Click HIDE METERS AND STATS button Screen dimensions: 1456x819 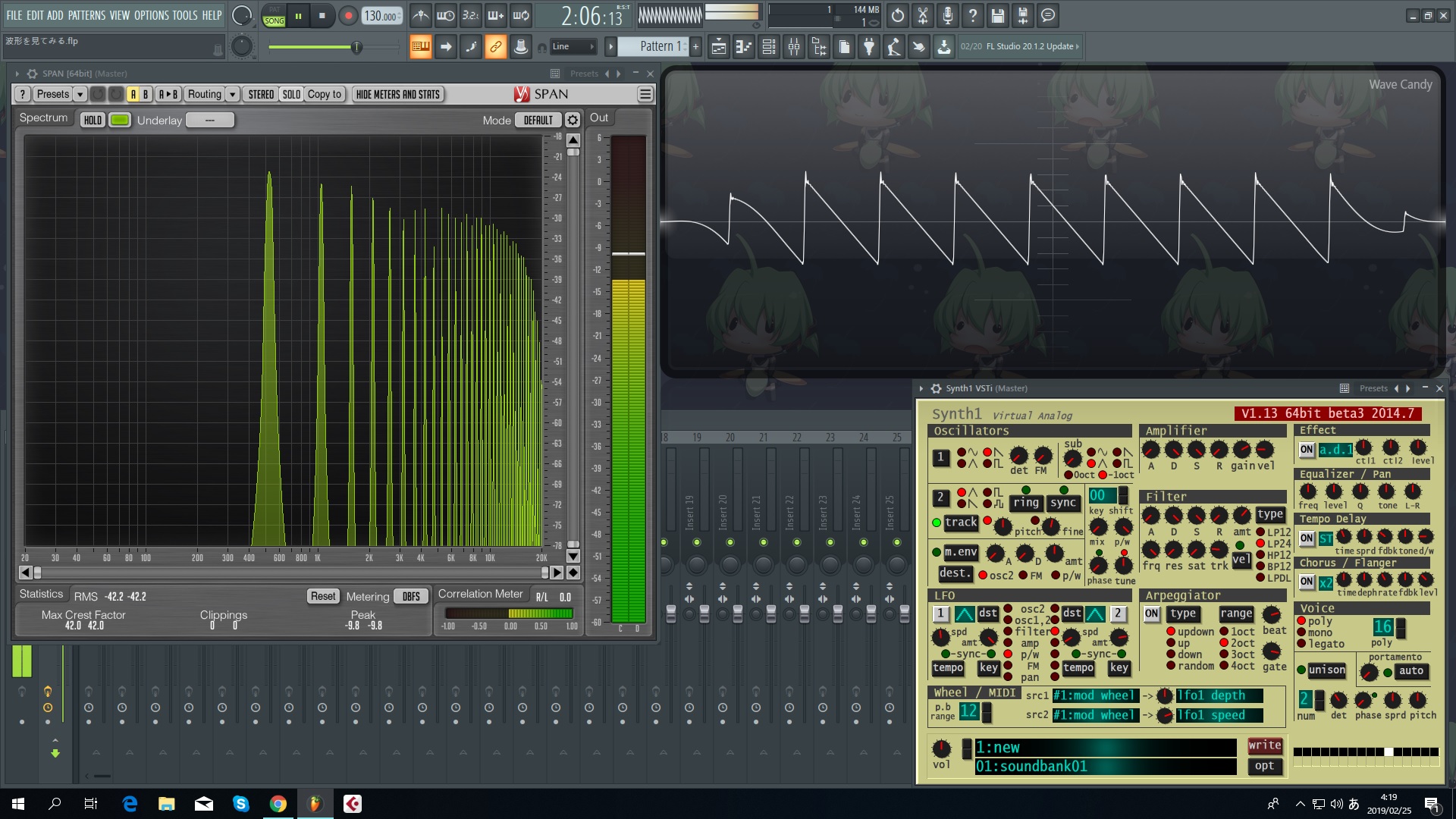click(397, 94)
